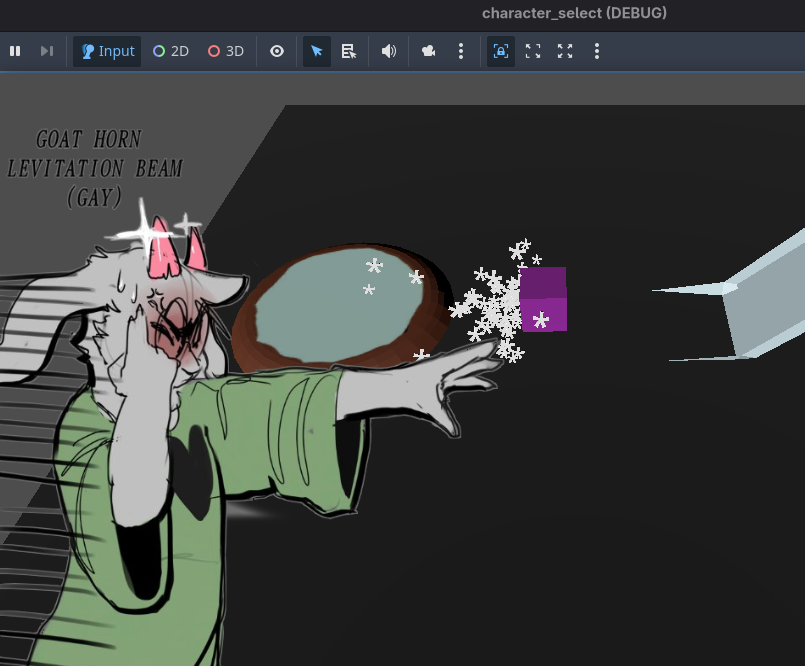Open camera override options three-dot menu
This screenshot has width=805, height=666.
pyautogui.click(x=461, y=51)
